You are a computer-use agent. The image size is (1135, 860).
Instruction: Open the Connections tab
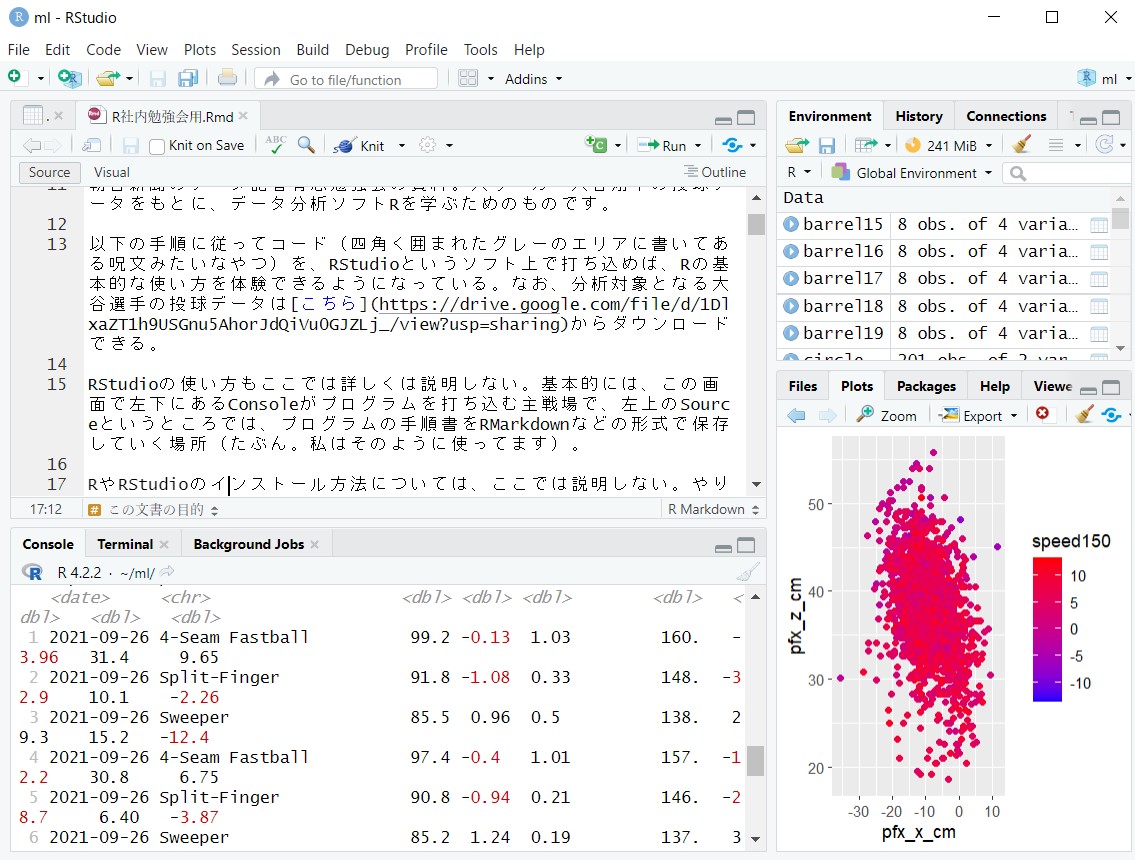click(1006, 117)
